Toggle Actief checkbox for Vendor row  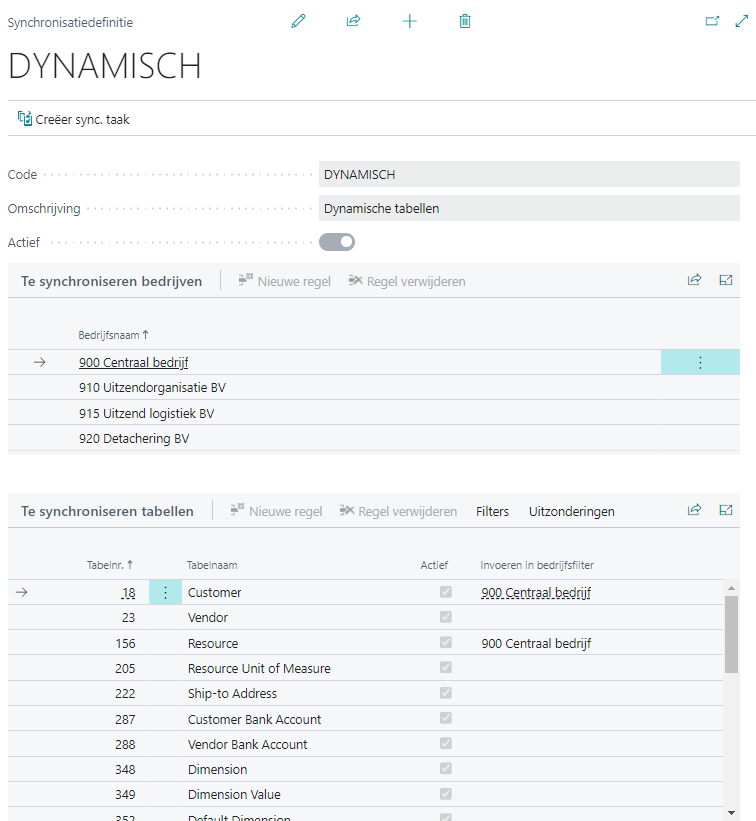(x=446, y=617)
